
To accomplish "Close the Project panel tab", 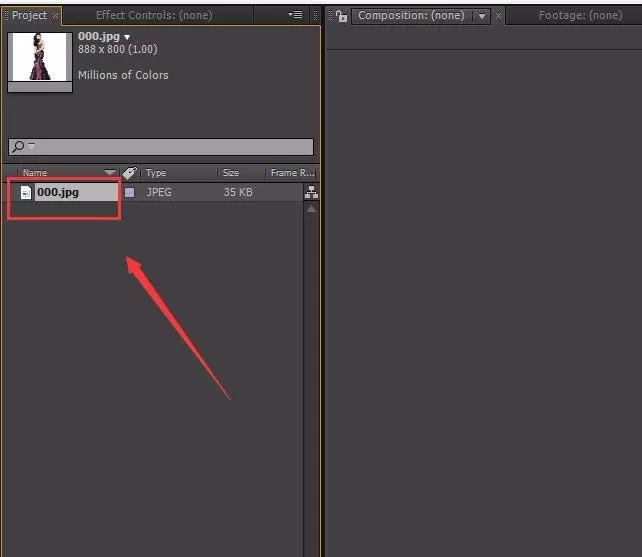I will click(55, 16).
